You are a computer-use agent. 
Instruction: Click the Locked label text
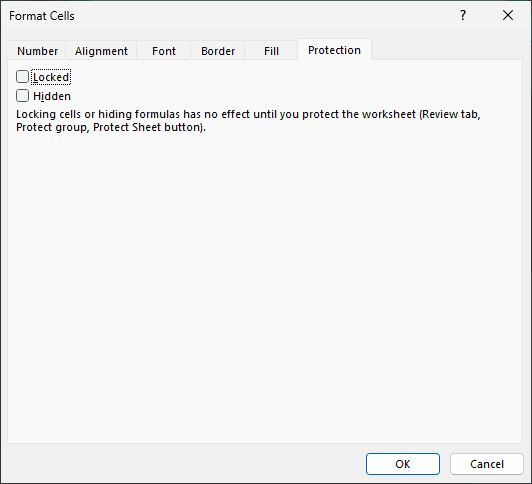51,77
